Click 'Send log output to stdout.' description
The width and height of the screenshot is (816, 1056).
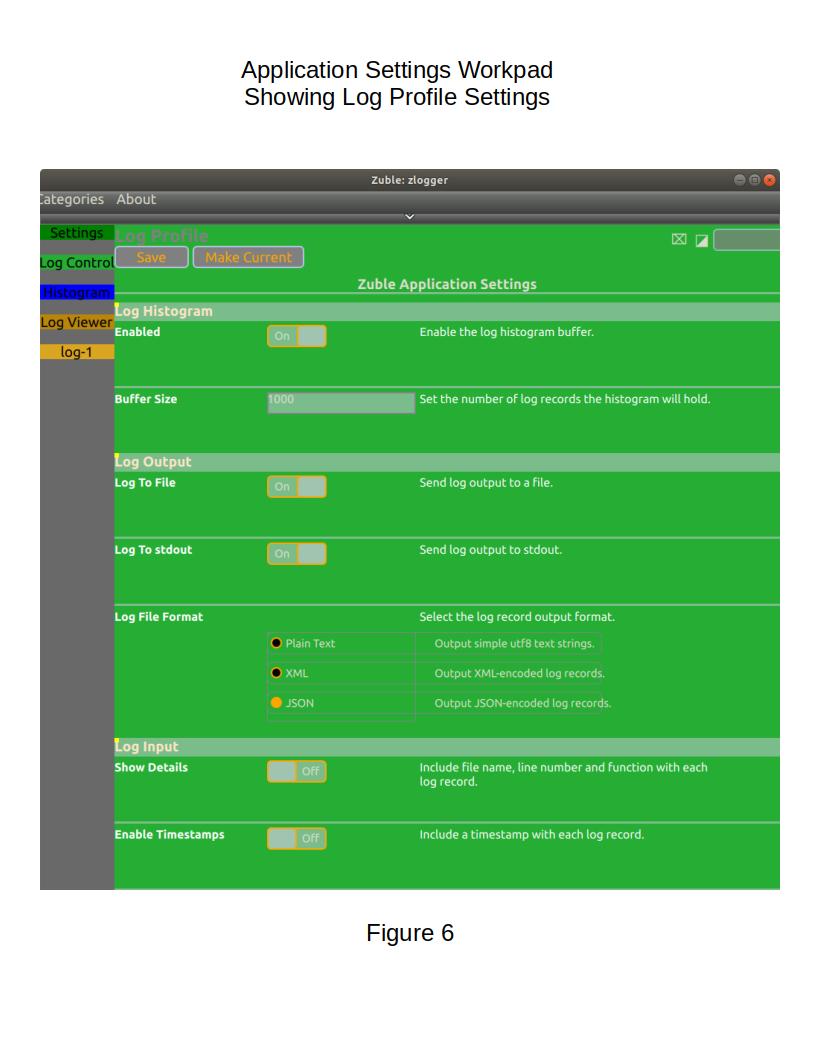(490, 550)
